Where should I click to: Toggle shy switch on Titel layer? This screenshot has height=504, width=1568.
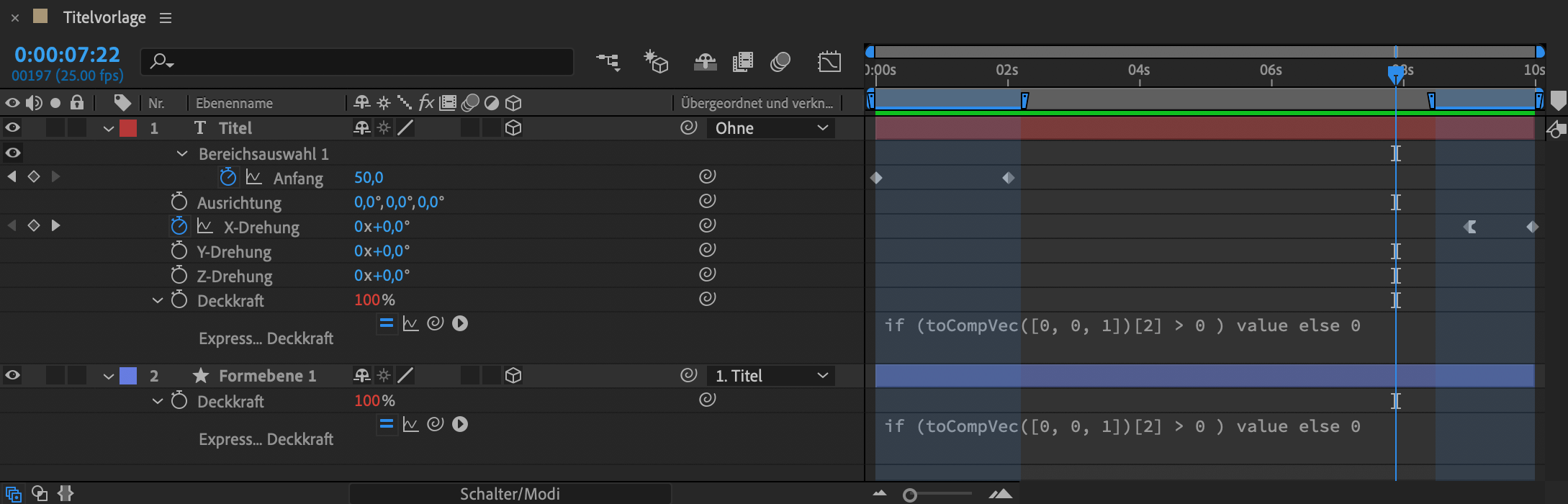(x=361, y=128)
